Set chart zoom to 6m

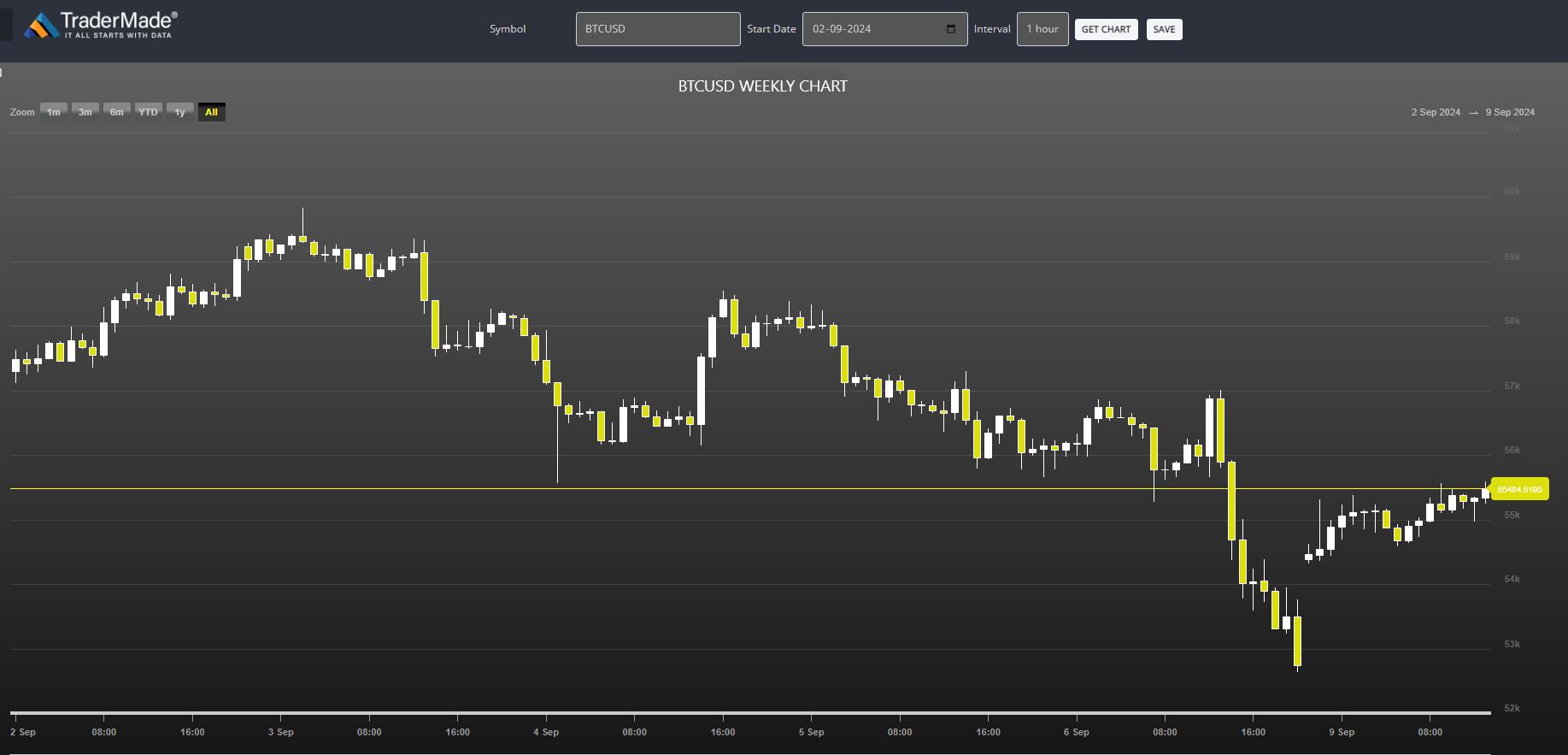(x=117, y=112)
